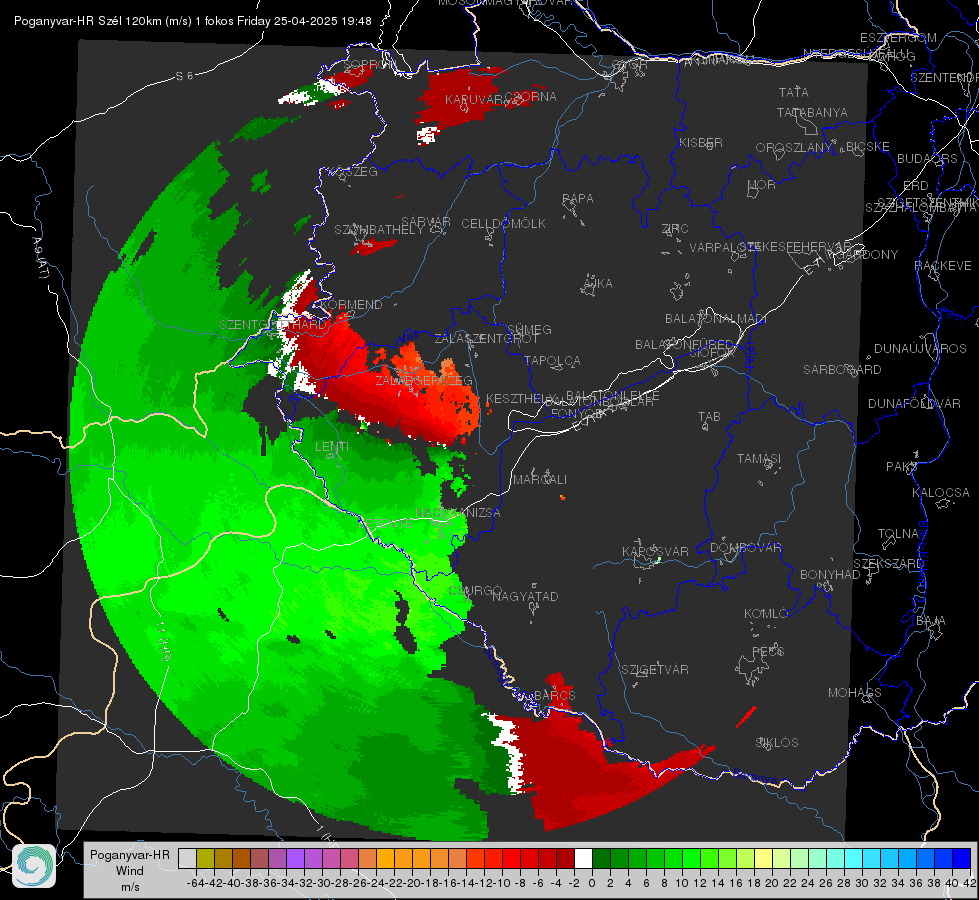The image size is (979, 900).
Task: Click the PÉCS city label
Action: click(767, 651)
